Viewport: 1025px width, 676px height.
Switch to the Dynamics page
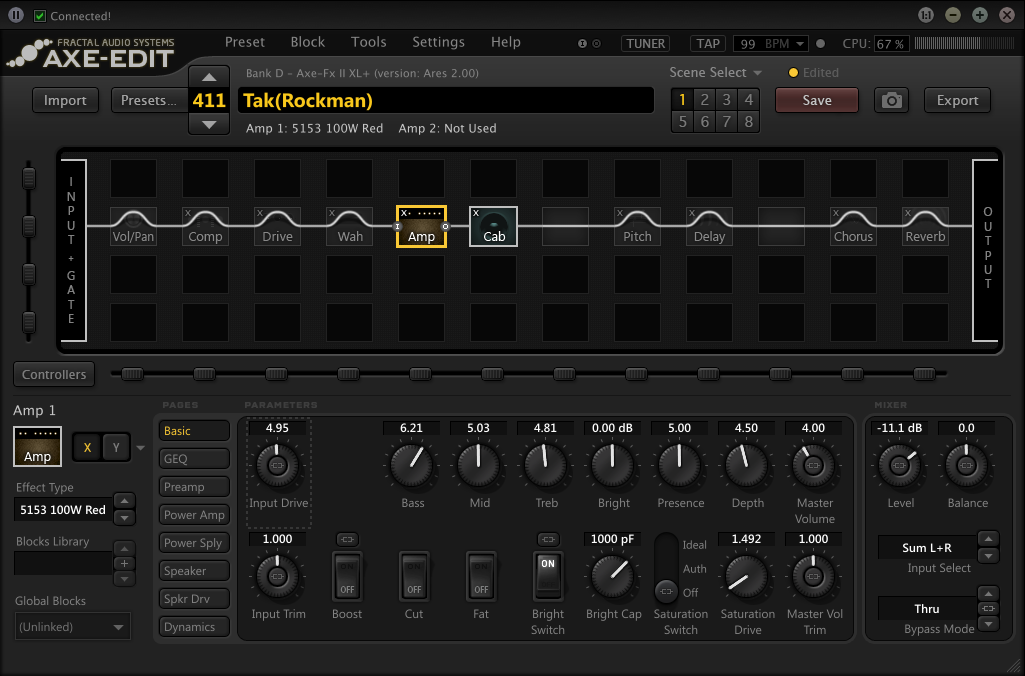click(x=194, y=626)
